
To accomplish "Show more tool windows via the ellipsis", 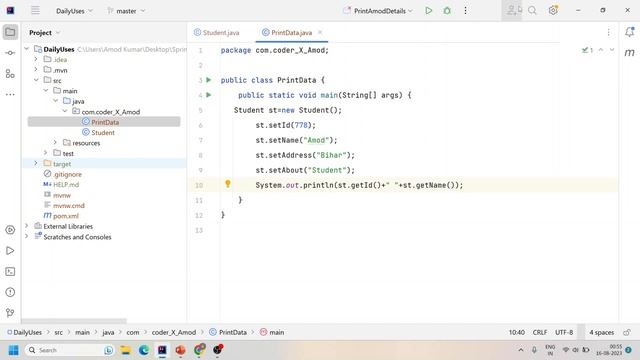I will point(10,95).
